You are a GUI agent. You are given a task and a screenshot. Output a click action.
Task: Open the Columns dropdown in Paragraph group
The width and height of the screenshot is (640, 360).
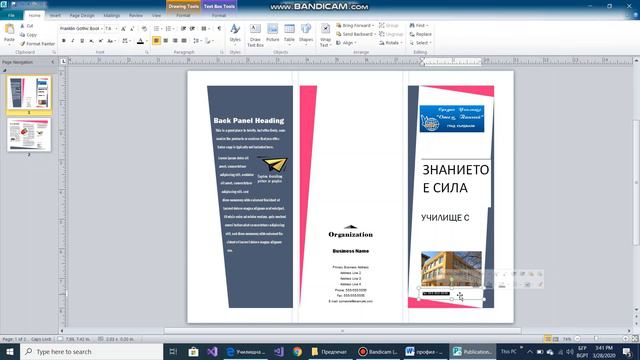pyautogui.click(x=205, y=29)
